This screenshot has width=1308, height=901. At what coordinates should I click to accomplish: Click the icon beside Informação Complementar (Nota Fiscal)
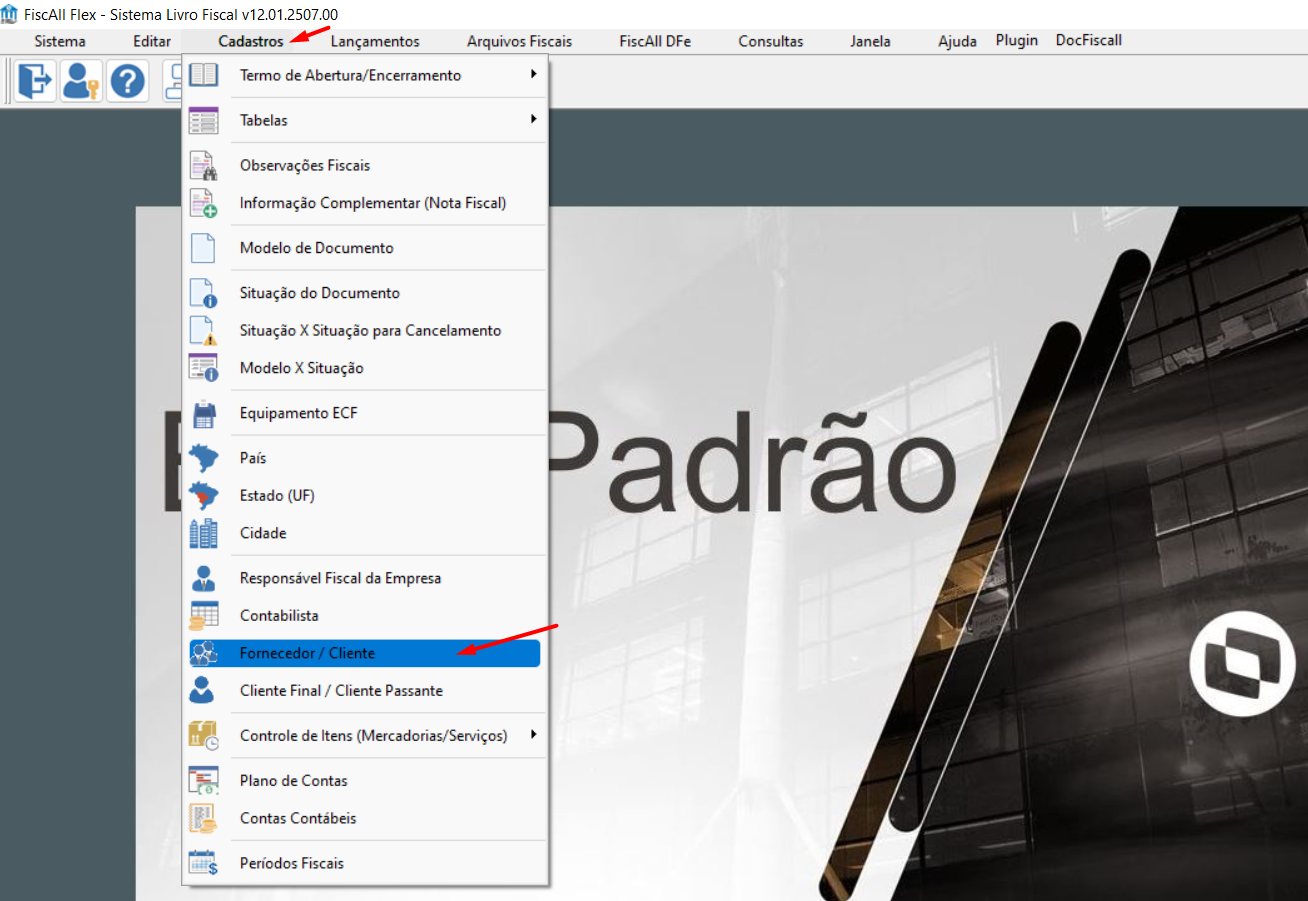pyautogui.click(x=204, y=203)
